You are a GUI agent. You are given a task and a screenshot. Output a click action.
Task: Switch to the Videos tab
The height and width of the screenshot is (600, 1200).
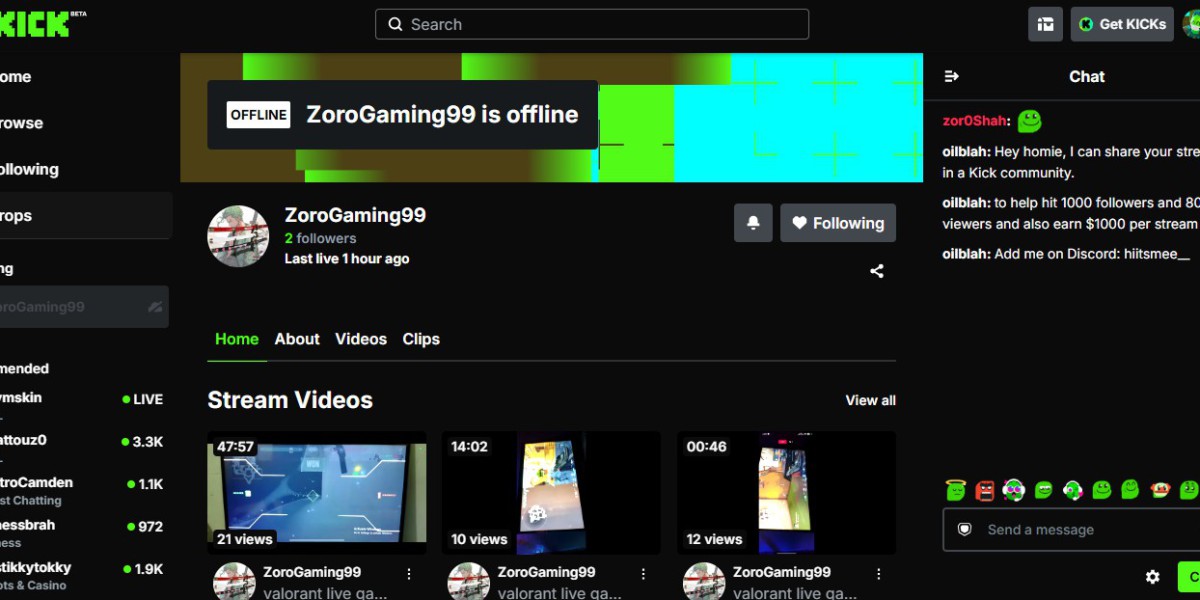tap(361, 339)
